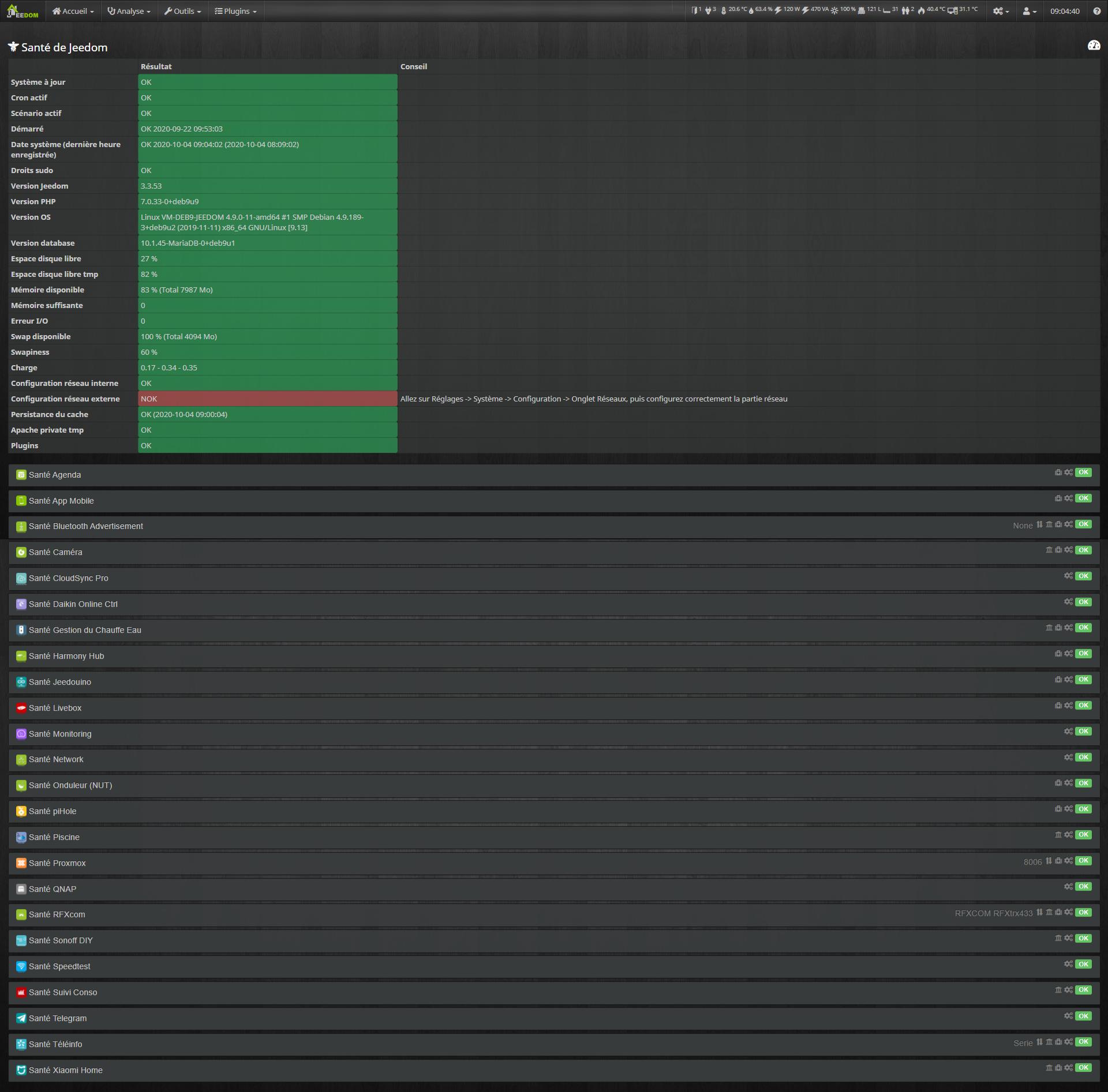Open the user account dropdown in navbar
Image resolution: width=1108 pixels, height=1092 pixels.
[x=1030, y=11]
